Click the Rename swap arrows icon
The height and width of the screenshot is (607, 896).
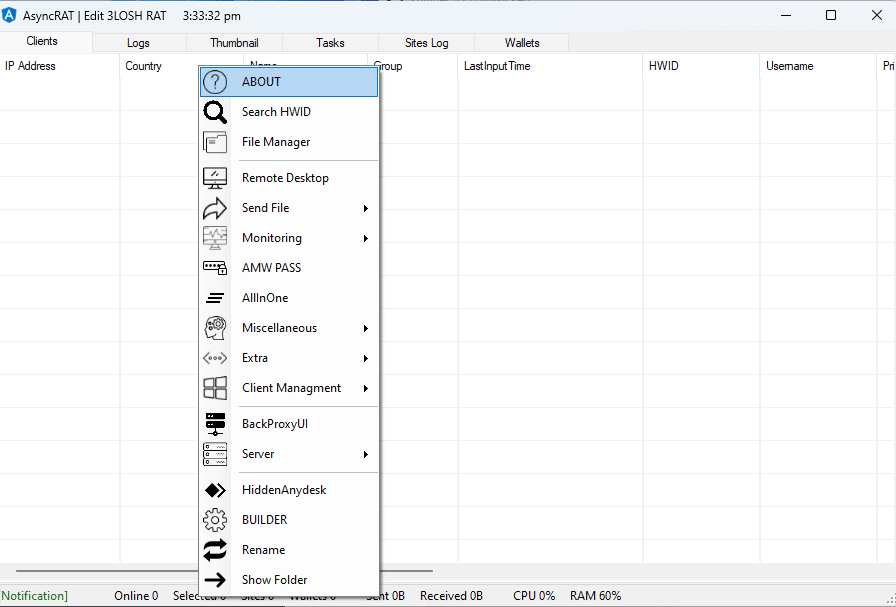click(x=215, y=550)
